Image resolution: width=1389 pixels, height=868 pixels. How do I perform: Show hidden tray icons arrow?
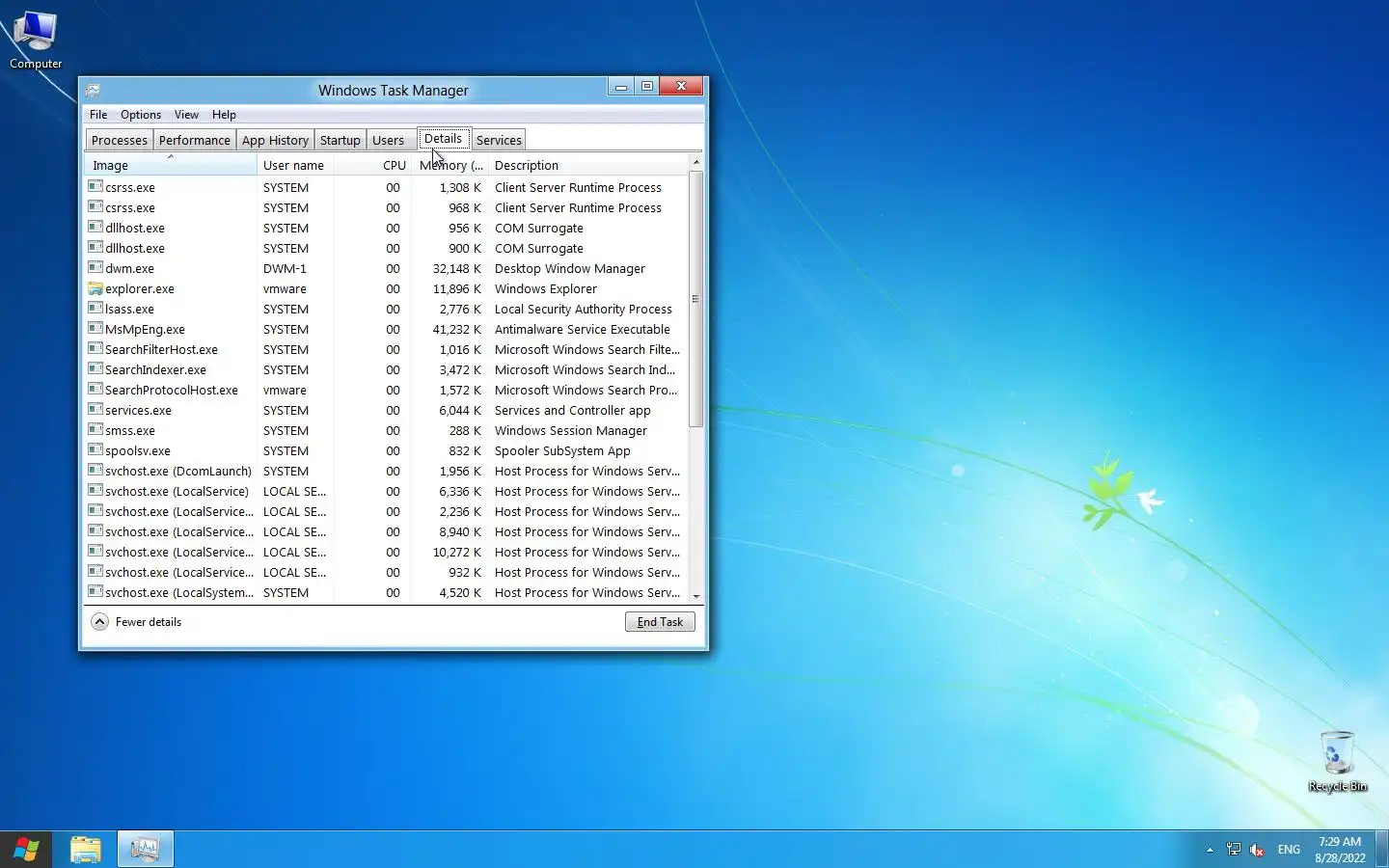click(x=1210, y=850)
